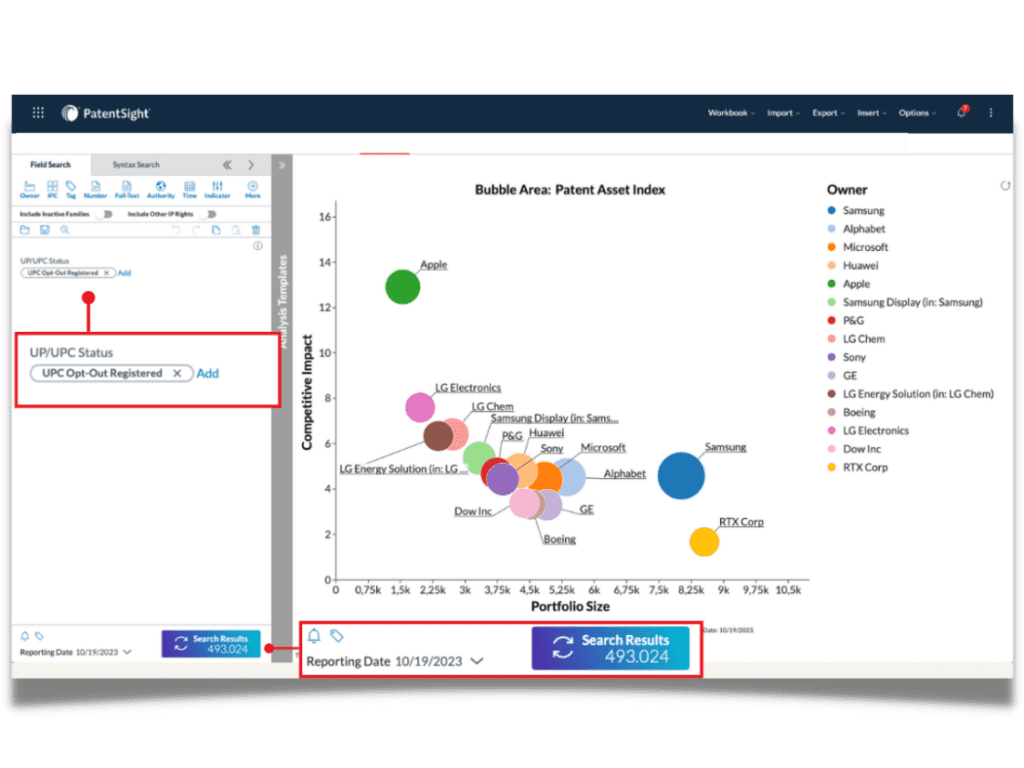Add an Authority search field
1024x768 pixels.
coord(161,189)
